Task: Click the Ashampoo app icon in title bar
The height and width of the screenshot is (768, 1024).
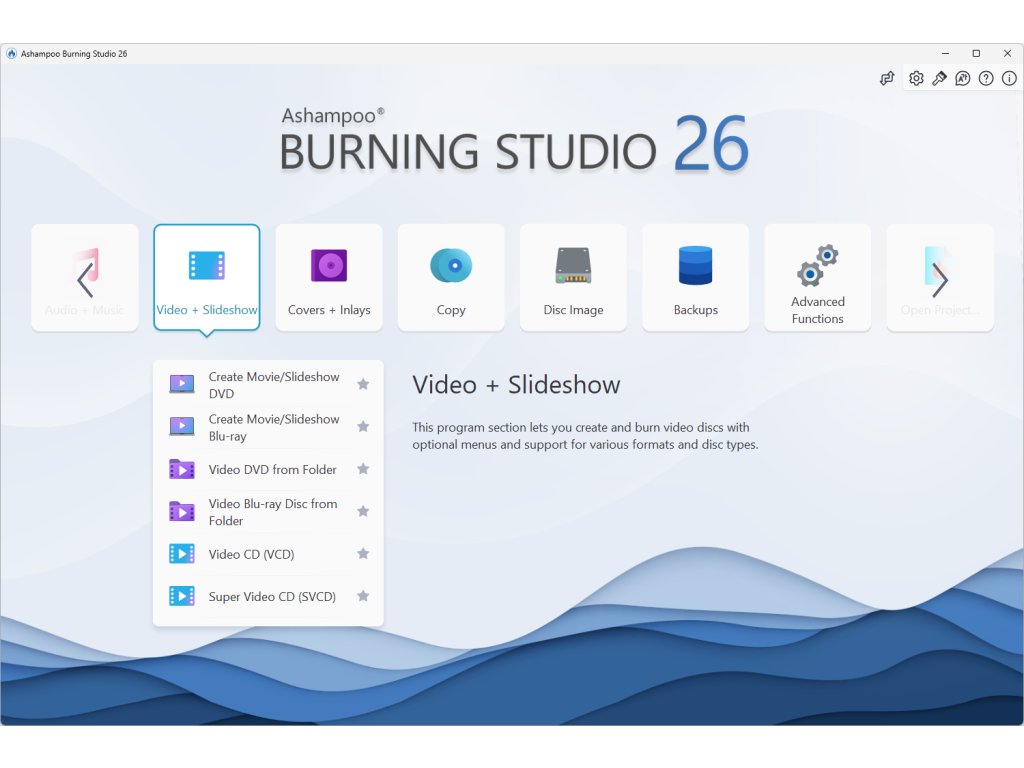Action: coord(11,54)
